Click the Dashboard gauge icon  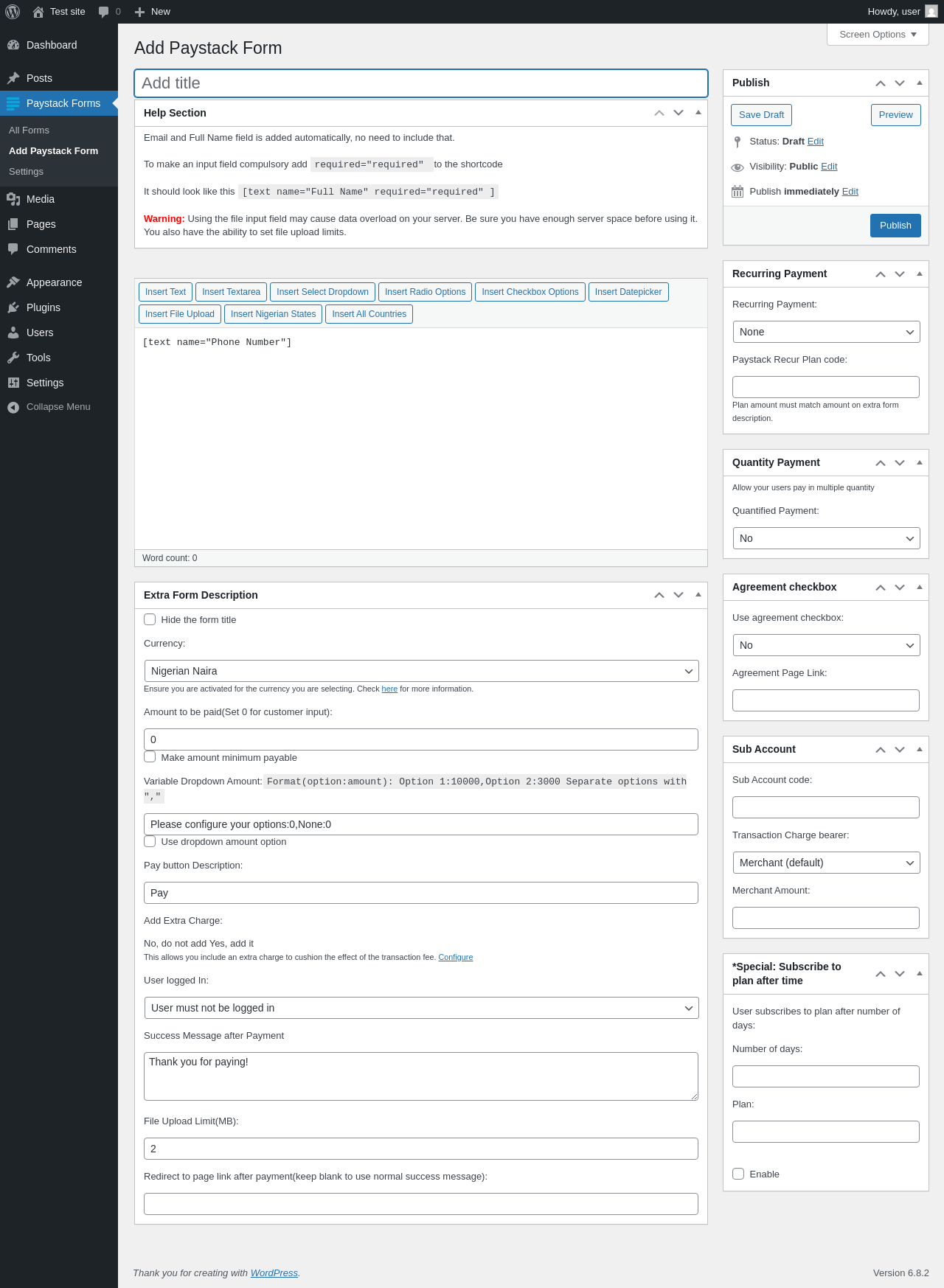[x=13, y=45]
